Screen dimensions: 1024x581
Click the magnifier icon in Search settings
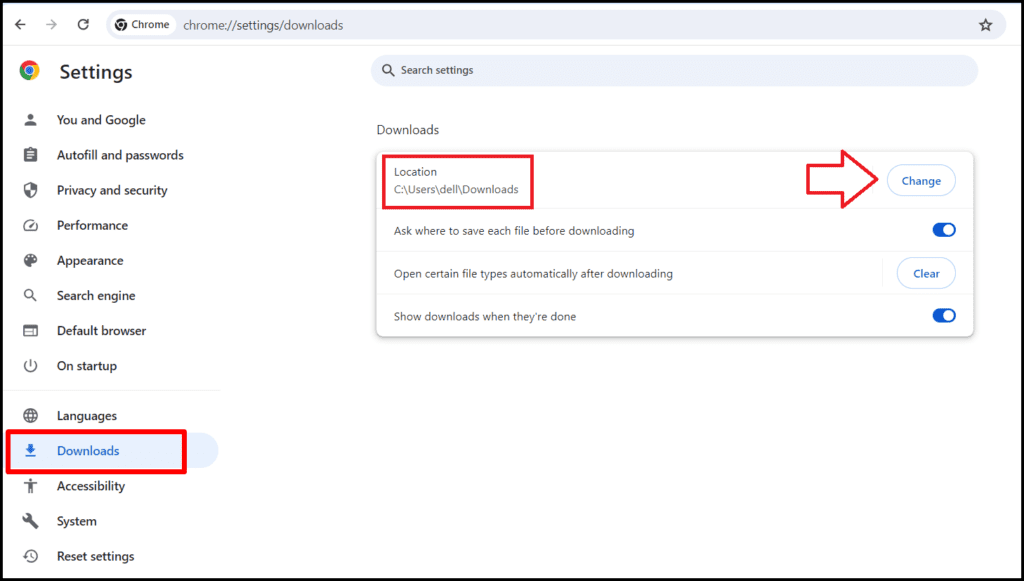click(388, 70)
